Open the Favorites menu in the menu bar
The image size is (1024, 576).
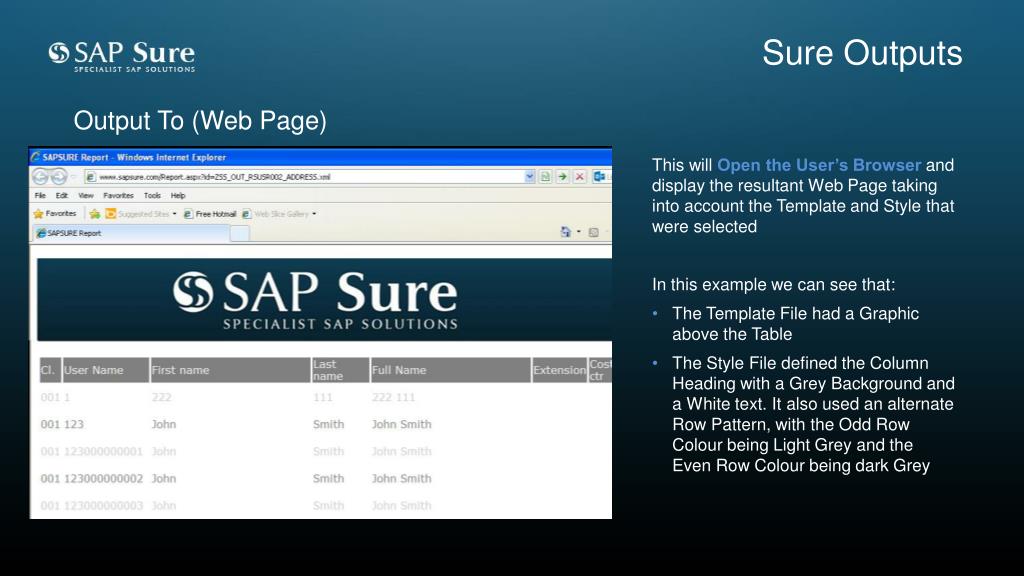click(x=118, y=195)
